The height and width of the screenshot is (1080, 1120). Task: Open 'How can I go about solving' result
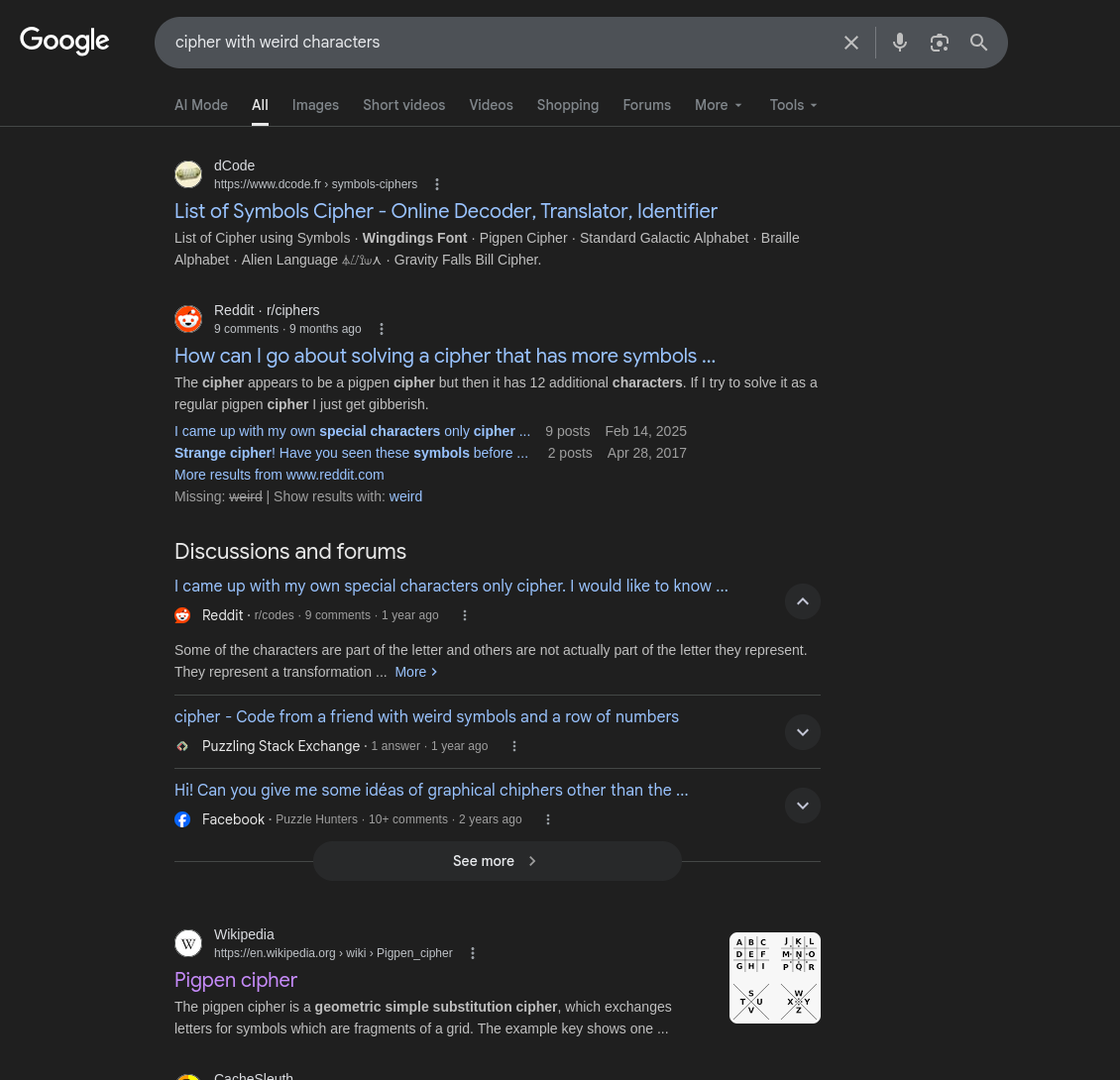coord(444,356)
